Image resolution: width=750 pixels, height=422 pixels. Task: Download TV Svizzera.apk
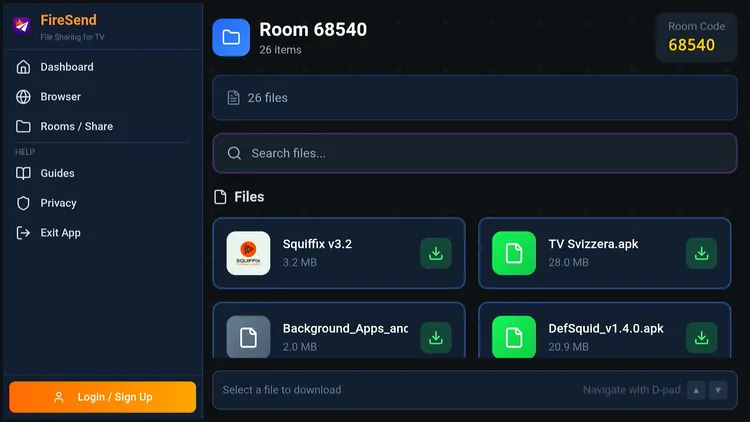[701, 253]
